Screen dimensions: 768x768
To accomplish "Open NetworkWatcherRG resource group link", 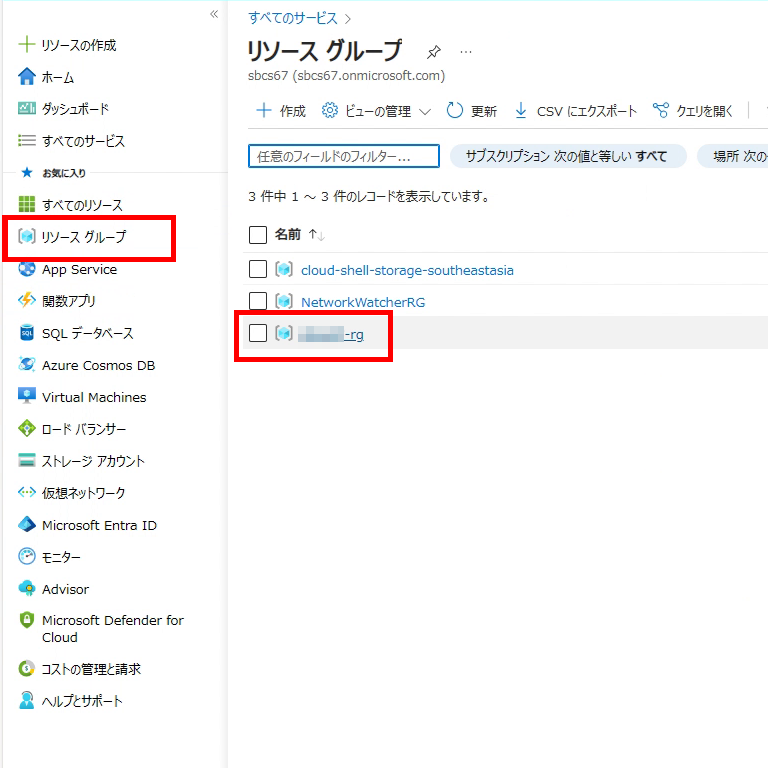I will 363,302.
